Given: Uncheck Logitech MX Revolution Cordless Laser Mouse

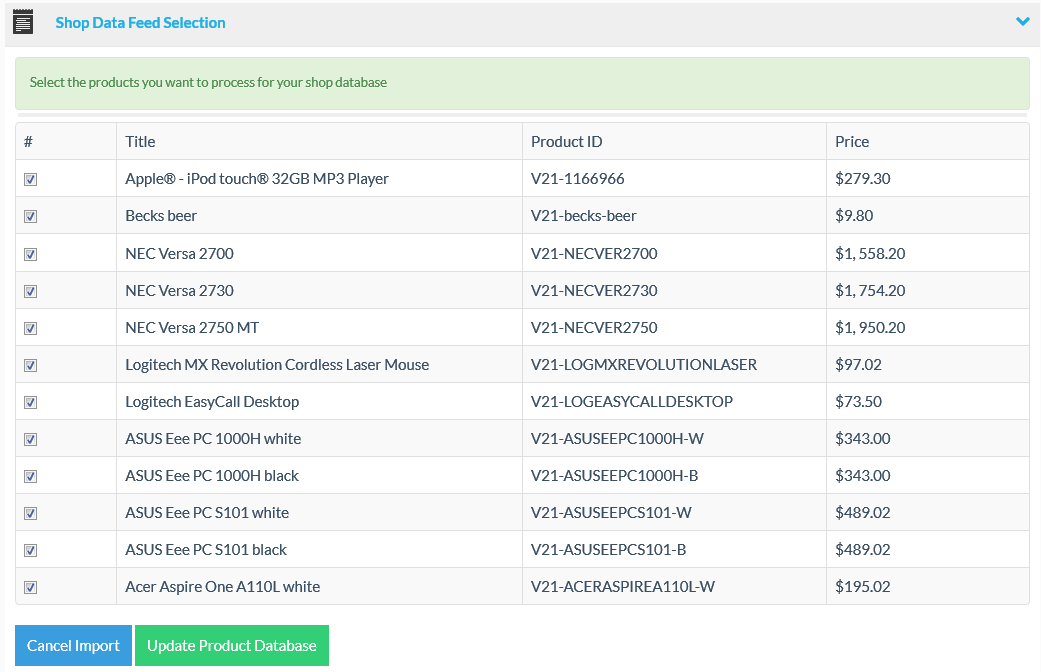Looking at the screenshot, I should tap(30, 365).
